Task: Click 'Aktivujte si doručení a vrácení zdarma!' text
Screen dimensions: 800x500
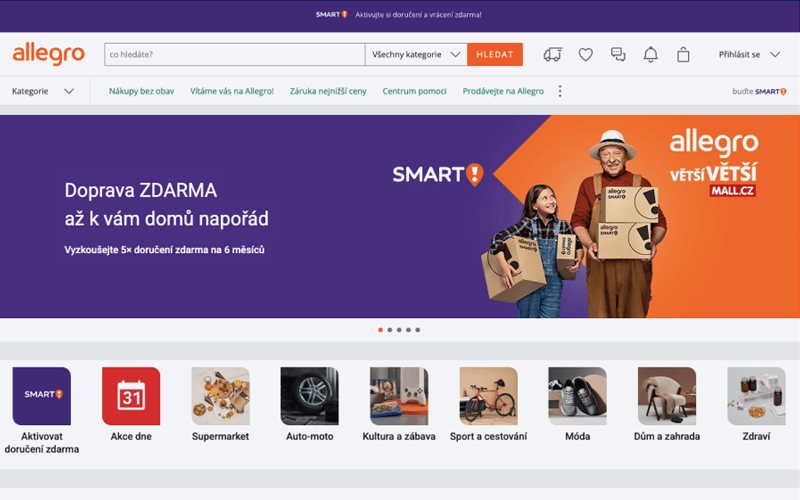Action: [418, 15]
